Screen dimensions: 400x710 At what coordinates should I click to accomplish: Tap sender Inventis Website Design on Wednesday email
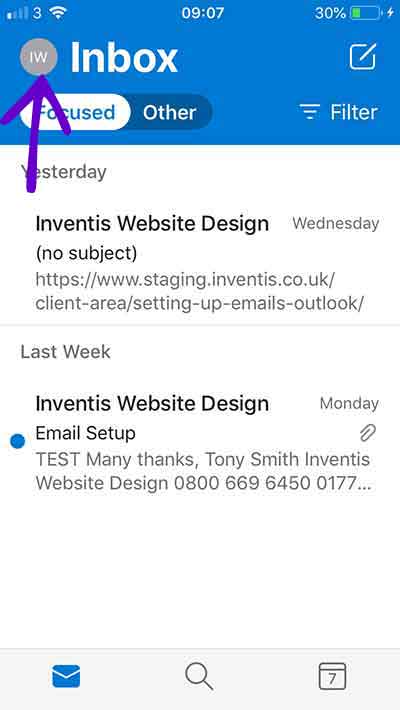(152, 224)
